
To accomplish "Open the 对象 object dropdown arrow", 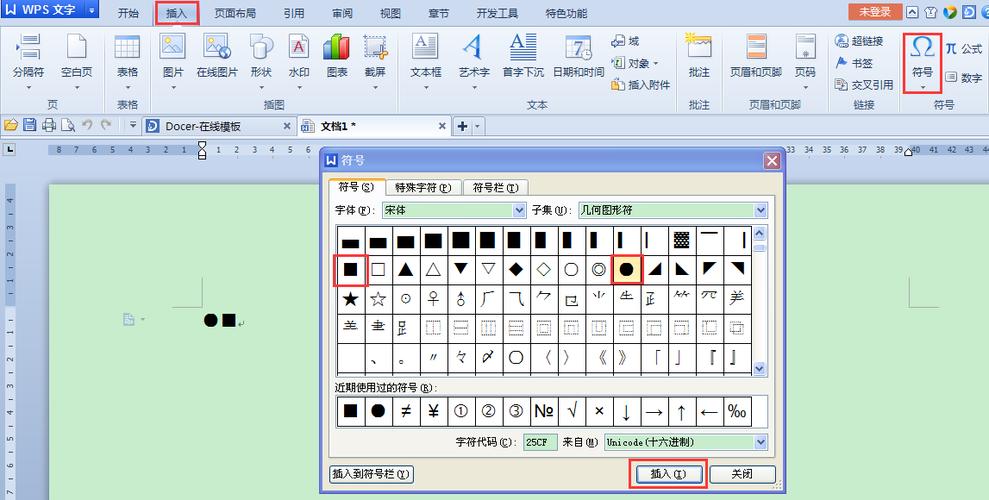I will (655, 63).
